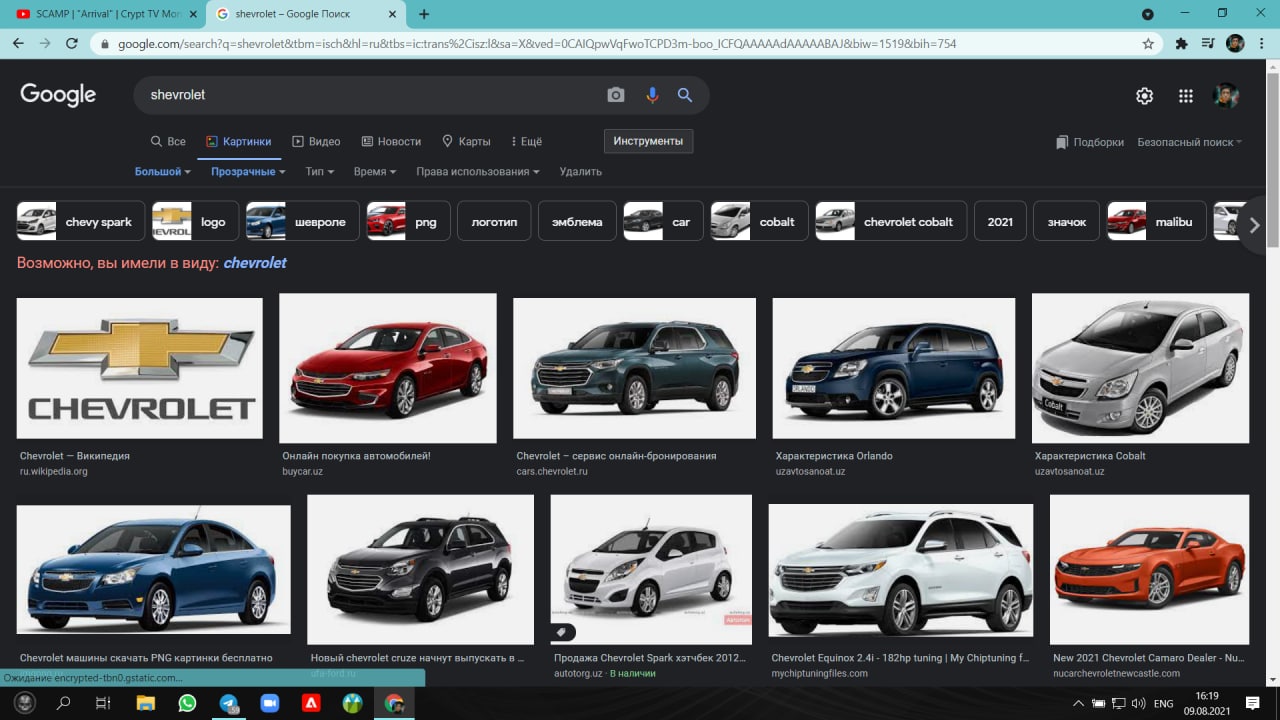Viewport: 1280px width, 720px height.
Task: Click the Инструменты button
Action: tap(648, 141)
